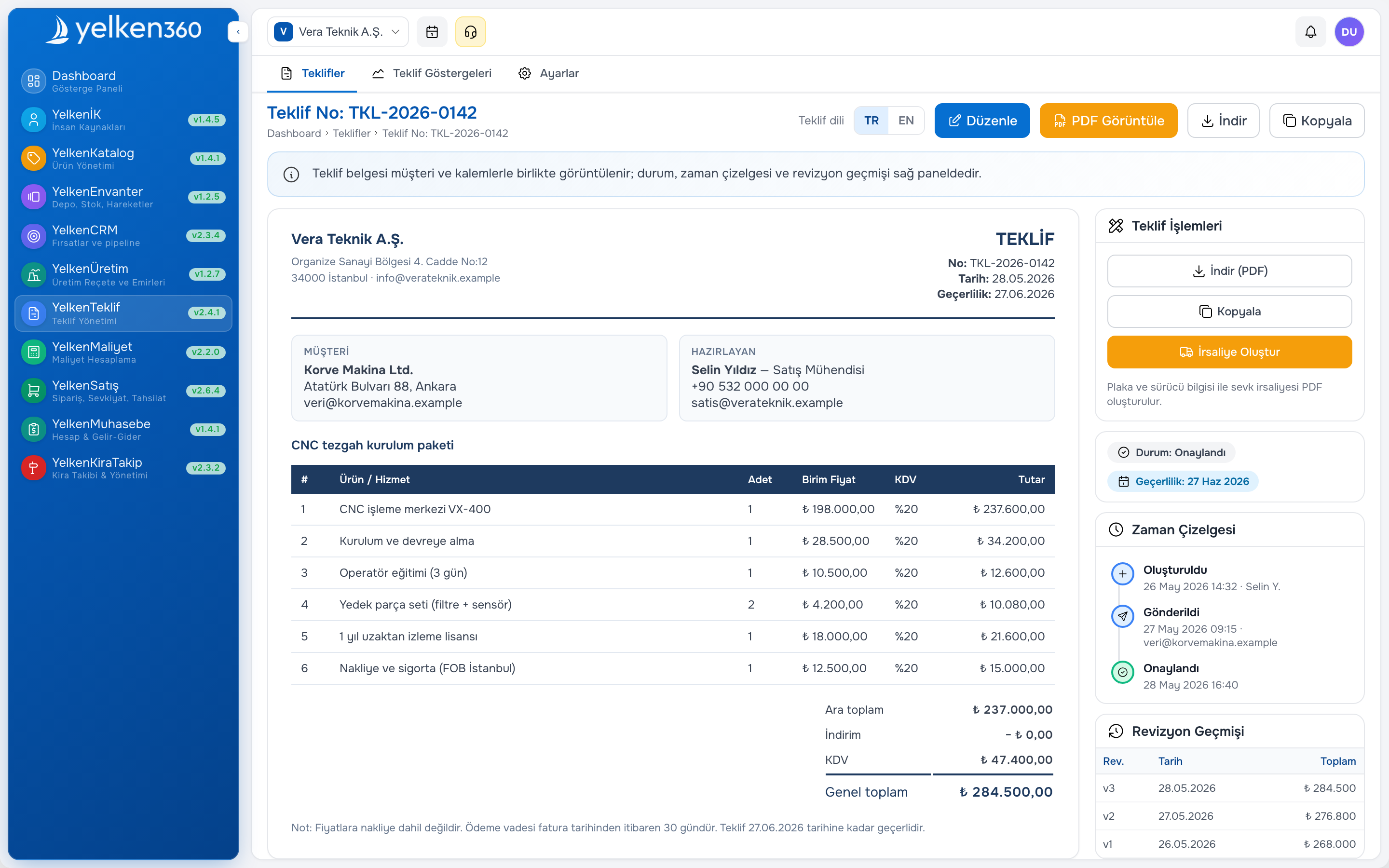Image resolution: width=1389 pixels, height=868 pixels.
Task: Open the YelkenMuhasebe ledger icon
Action: click(33, 429)
